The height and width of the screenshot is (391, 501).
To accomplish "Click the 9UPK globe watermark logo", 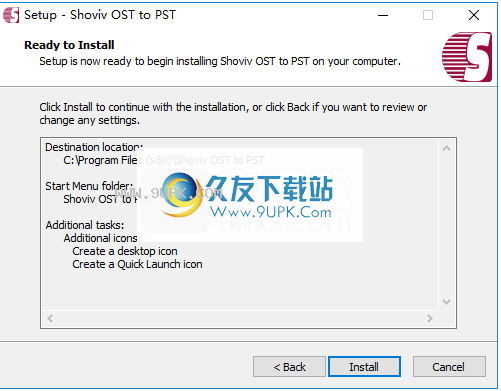I will pyautogui.click(x=181, y=194).
